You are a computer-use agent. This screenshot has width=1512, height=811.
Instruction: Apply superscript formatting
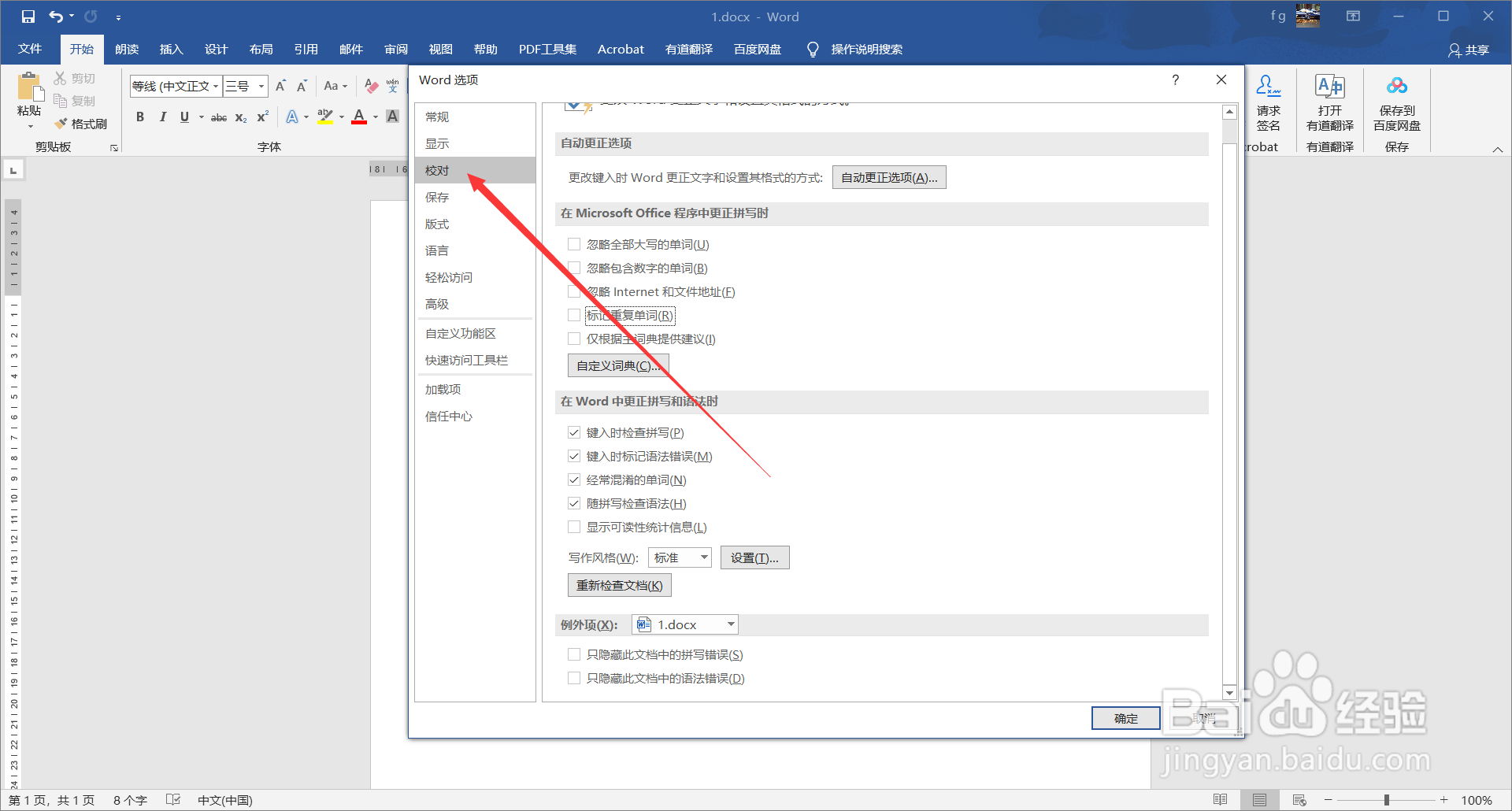(x=263, y=117)
